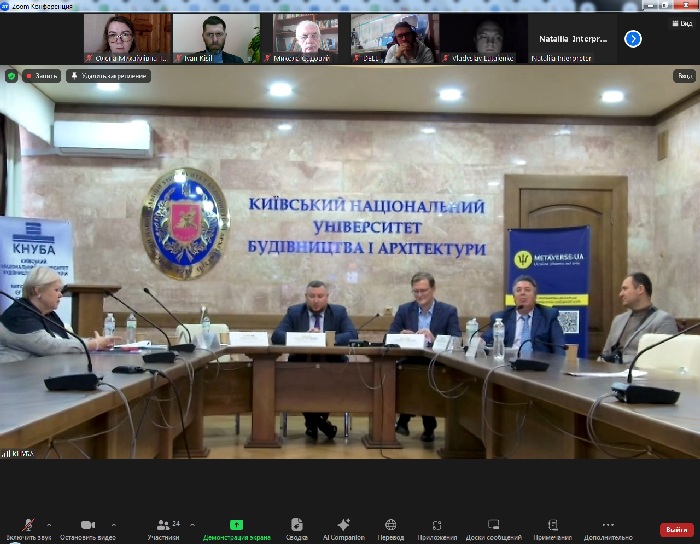Show next participants with blue arrow

point(633,39)
